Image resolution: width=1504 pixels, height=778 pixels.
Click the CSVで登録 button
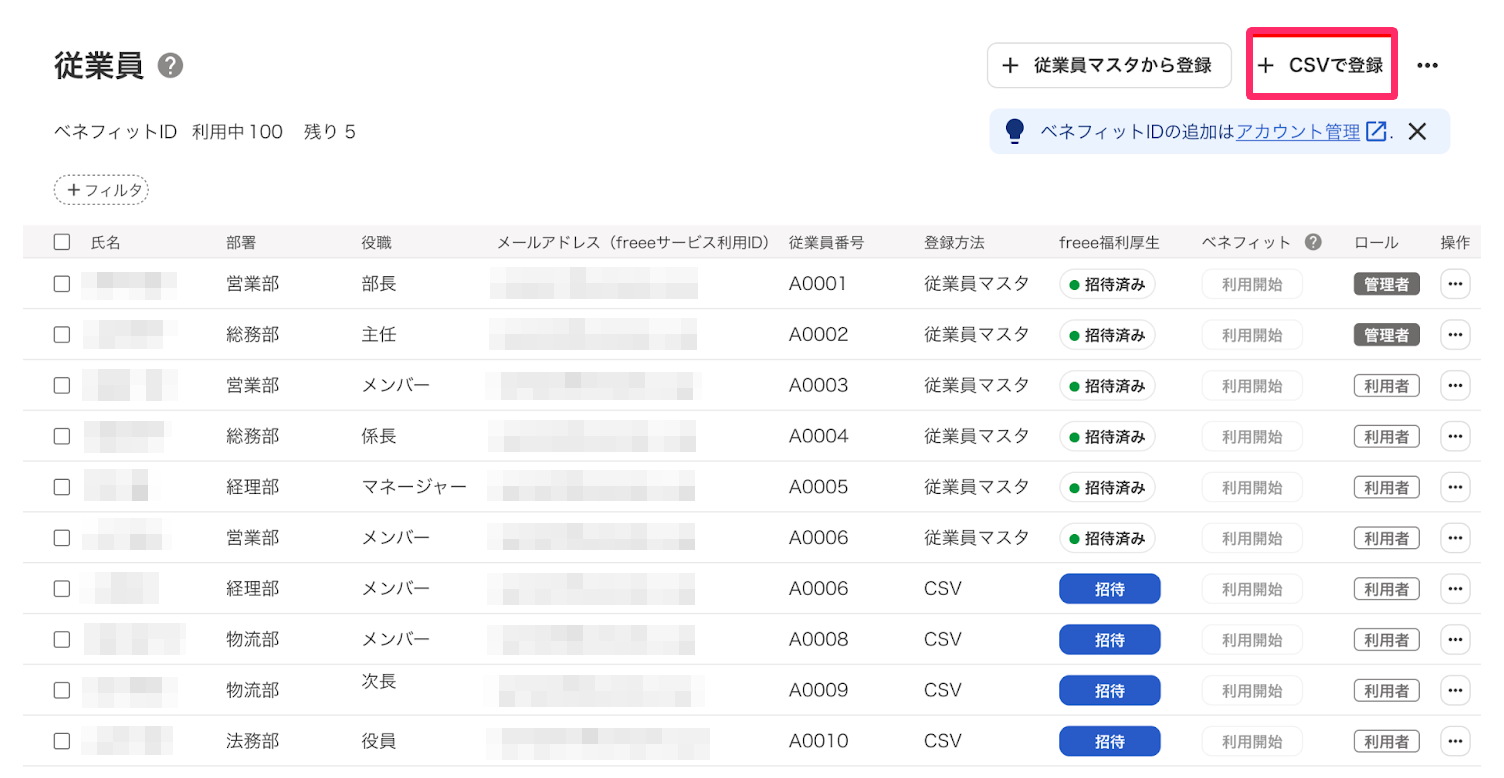[1321, 64]
